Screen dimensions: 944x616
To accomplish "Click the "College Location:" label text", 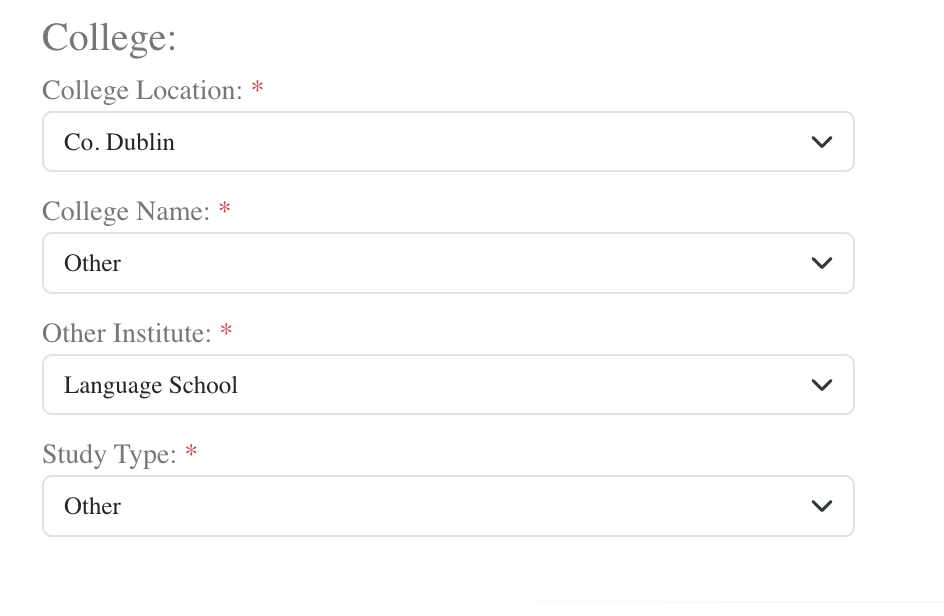I will coord(142,91).
